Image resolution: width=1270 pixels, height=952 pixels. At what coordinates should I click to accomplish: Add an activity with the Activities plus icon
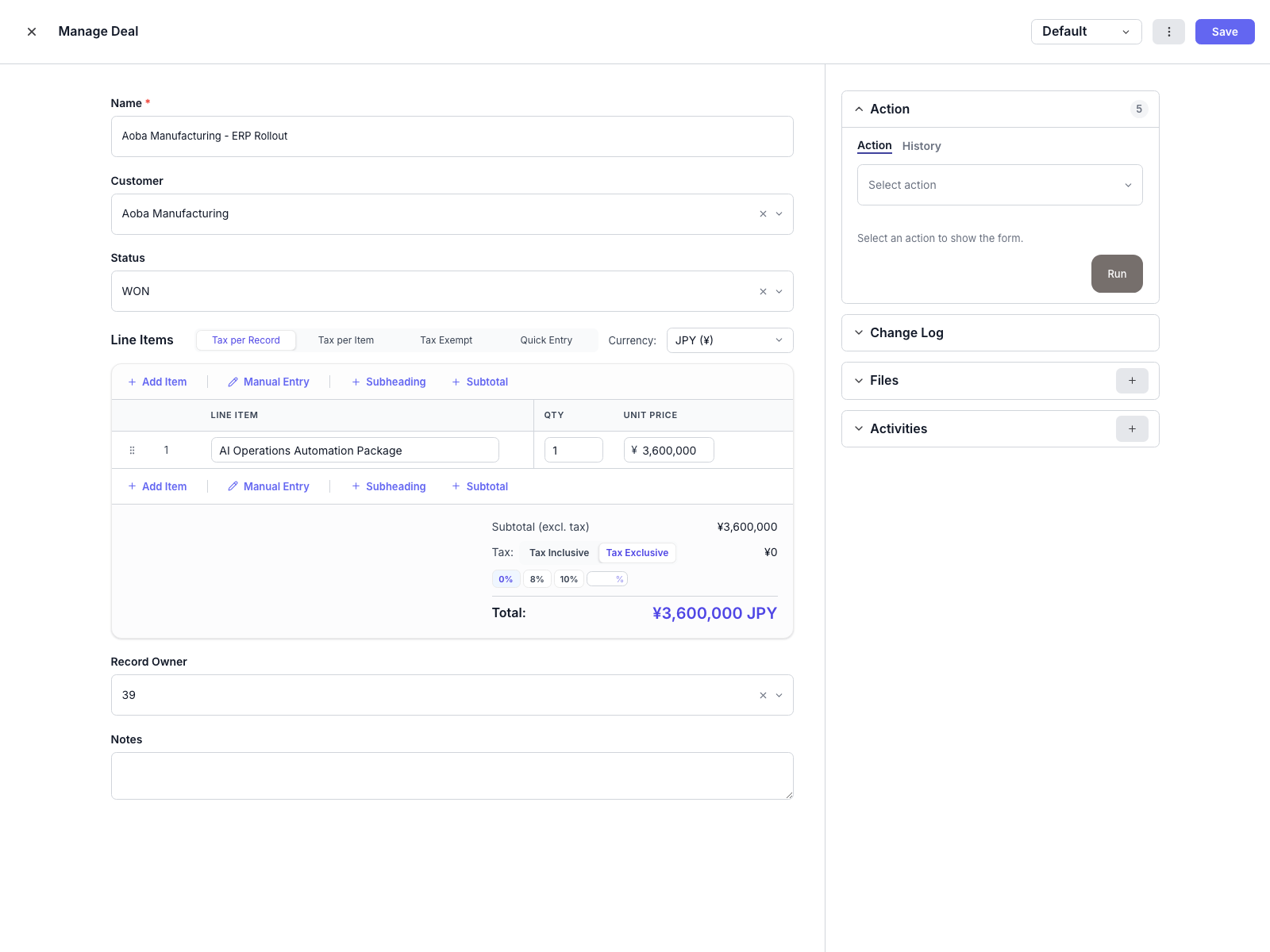point(1132,428)
